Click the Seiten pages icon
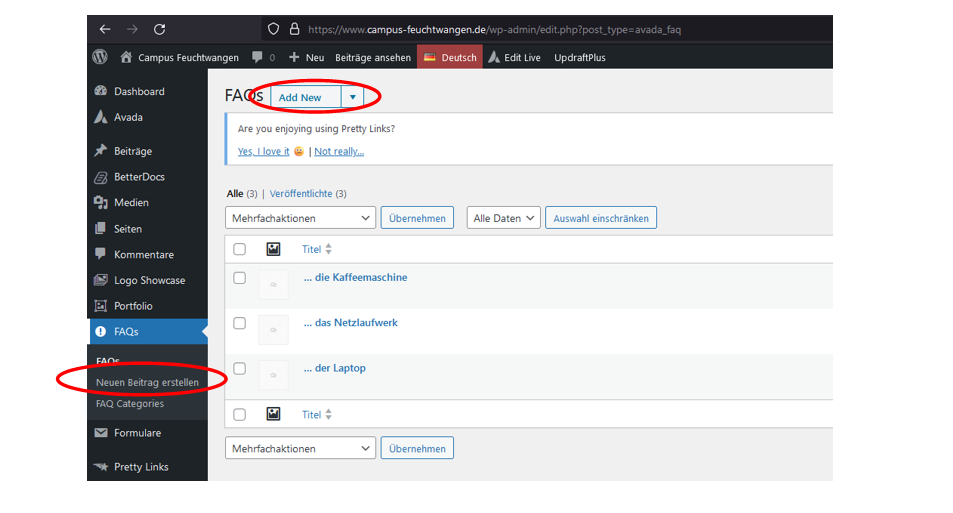This screenshot has width=953, height=513. point(101,229)
